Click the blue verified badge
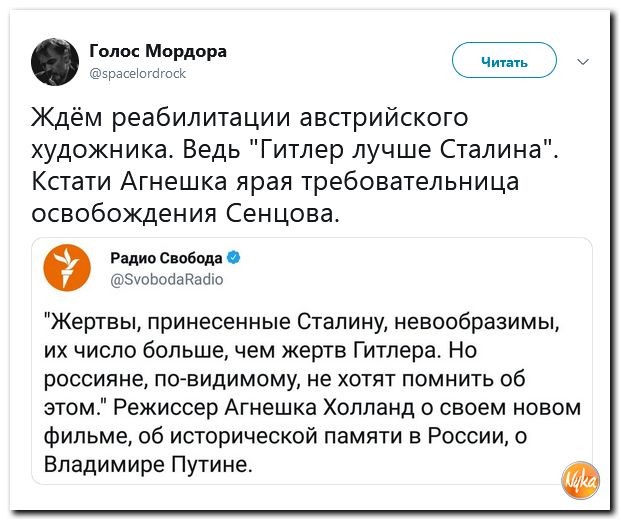621x521 pixels. pos(234,259)
